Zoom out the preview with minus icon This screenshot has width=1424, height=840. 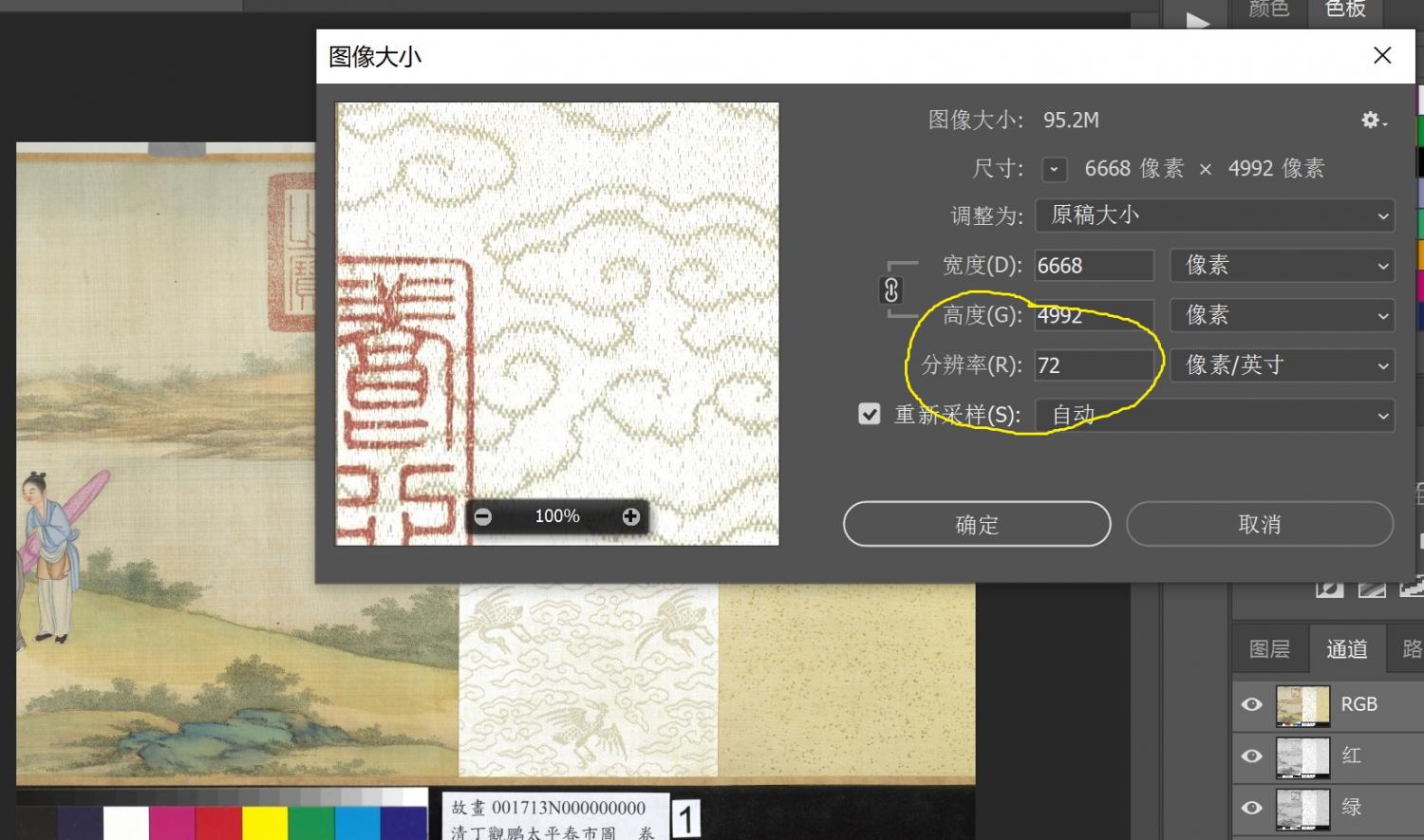pos(483,516)
